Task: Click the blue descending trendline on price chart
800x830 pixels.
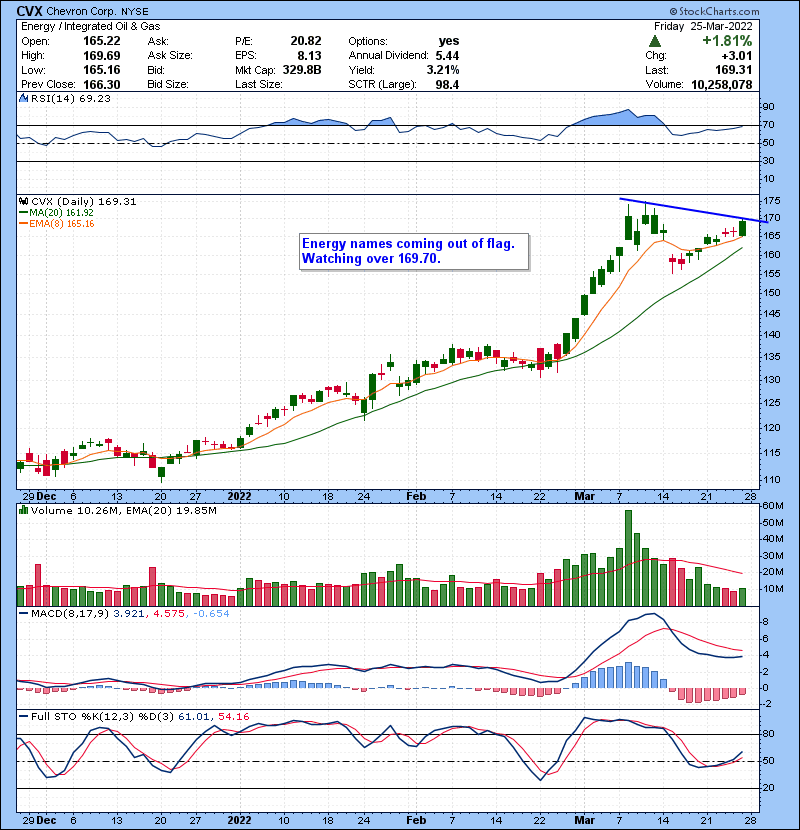Action: [x=694, y=210]
